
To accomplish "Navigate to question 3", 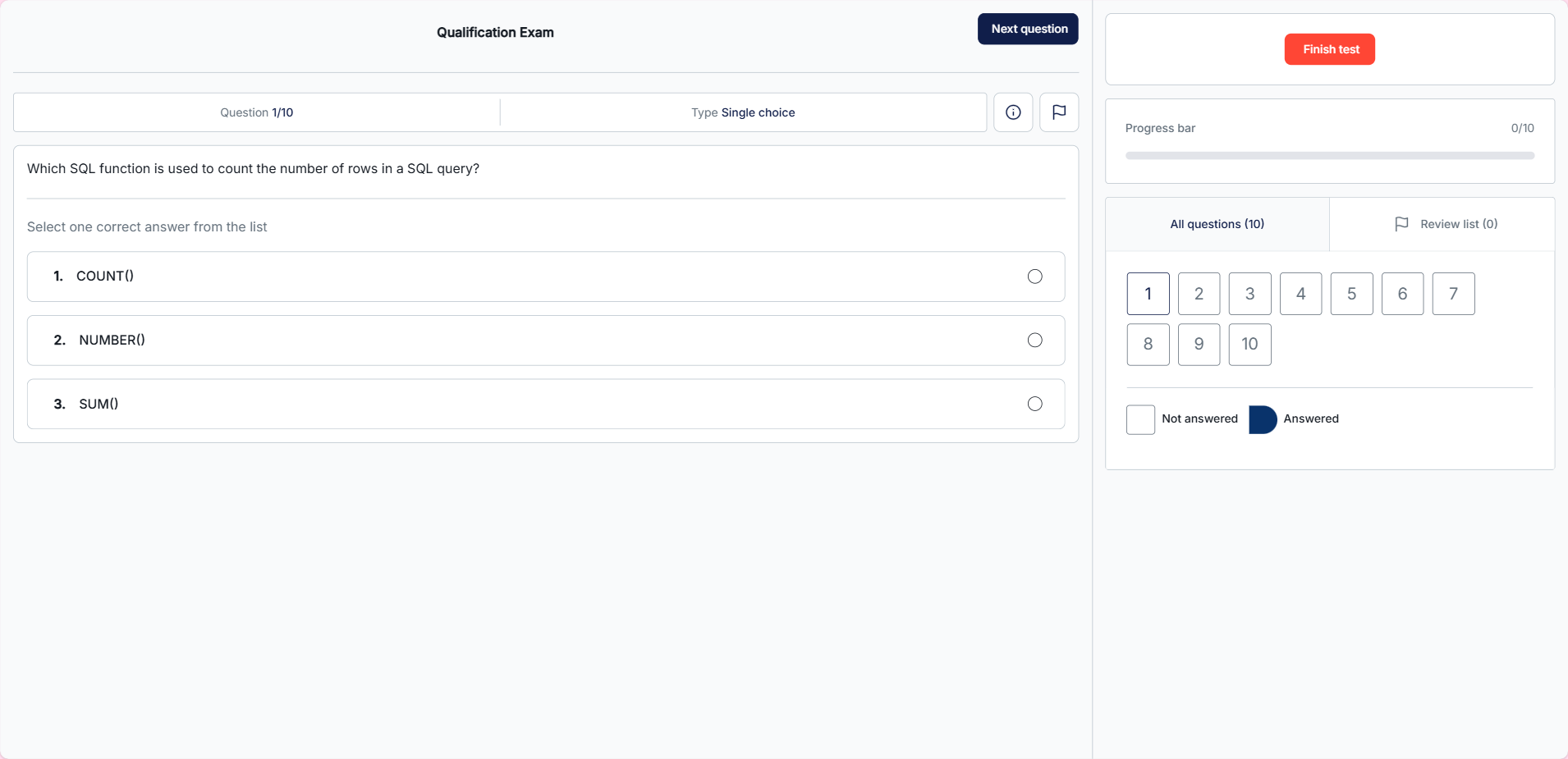I will (x=1249, y=294).
